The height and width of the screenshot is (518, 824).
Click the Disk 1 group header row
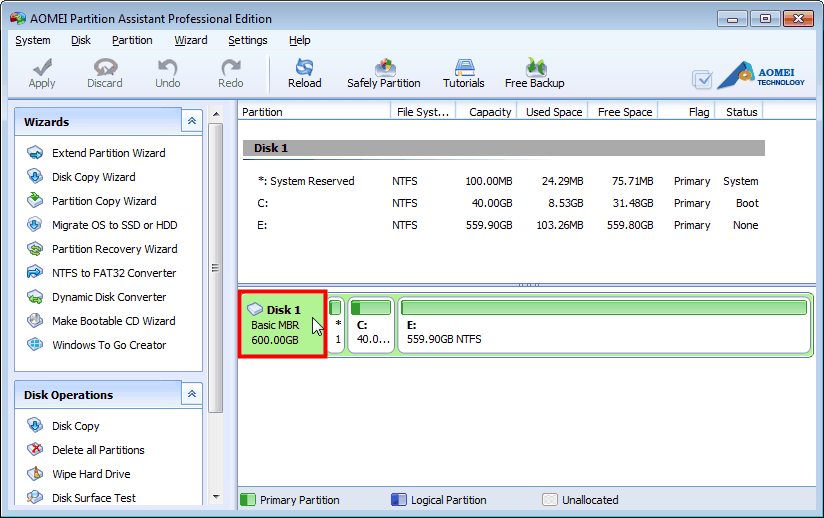(503, 148)
